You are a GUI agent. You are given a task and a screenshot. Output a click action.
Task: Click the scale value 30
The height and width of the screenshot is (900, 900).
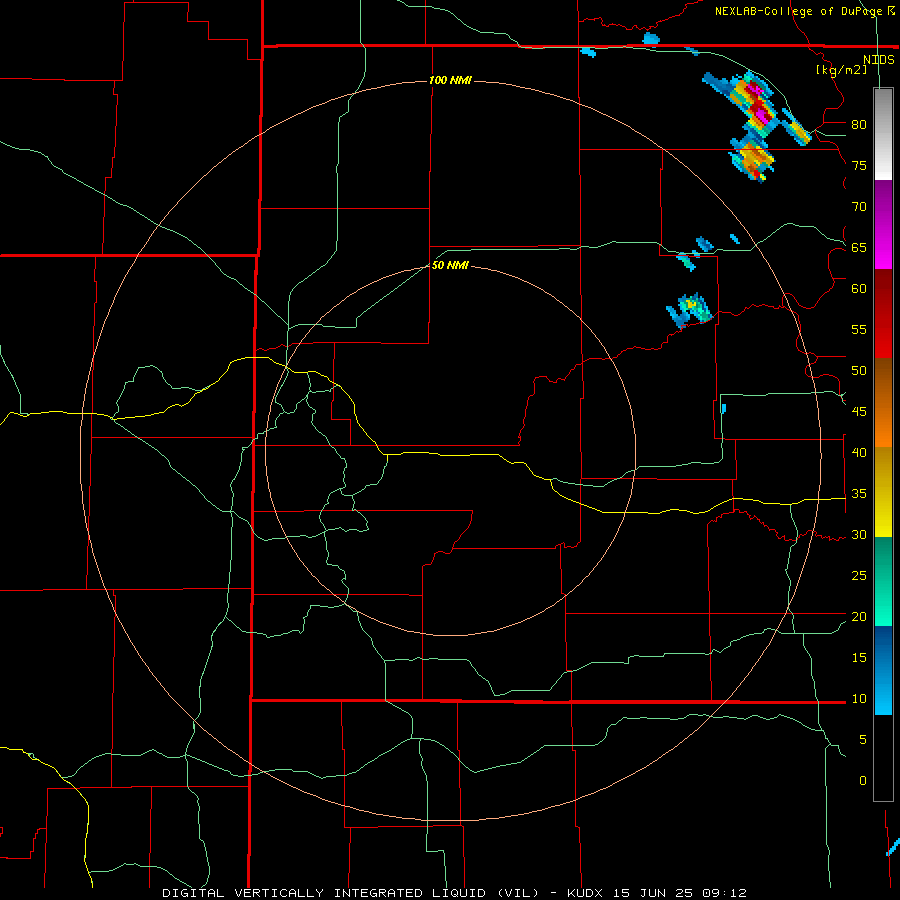(x=859, y=535)
